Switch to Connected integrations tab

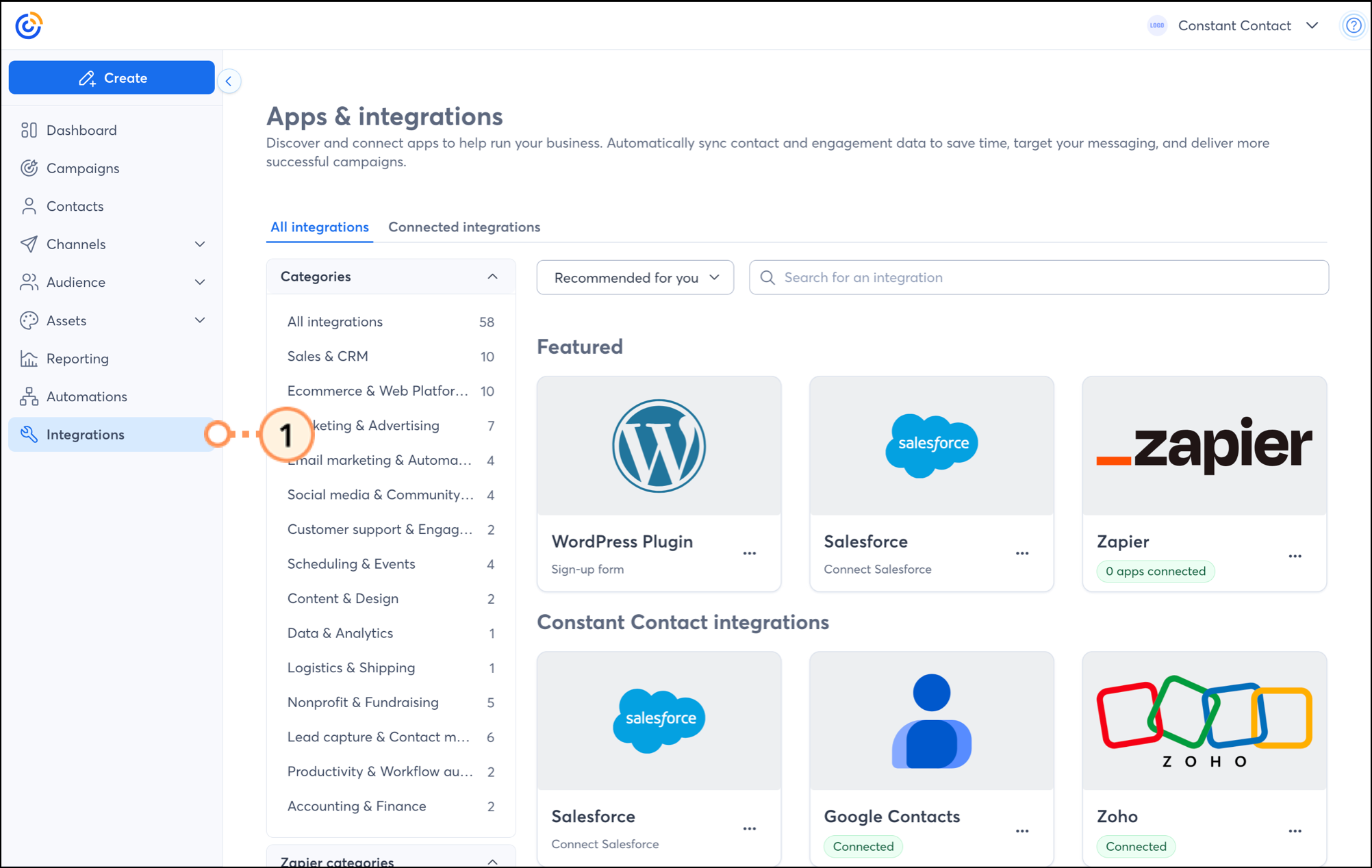point(463,227)
